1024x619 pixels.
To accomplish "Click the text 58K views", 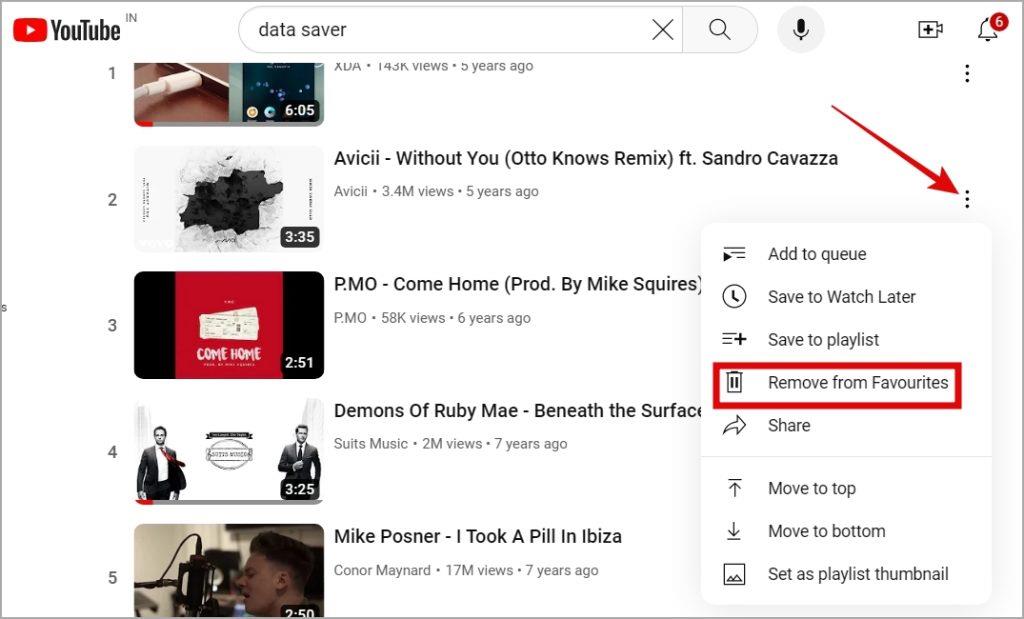I will (x=413, y=318).
